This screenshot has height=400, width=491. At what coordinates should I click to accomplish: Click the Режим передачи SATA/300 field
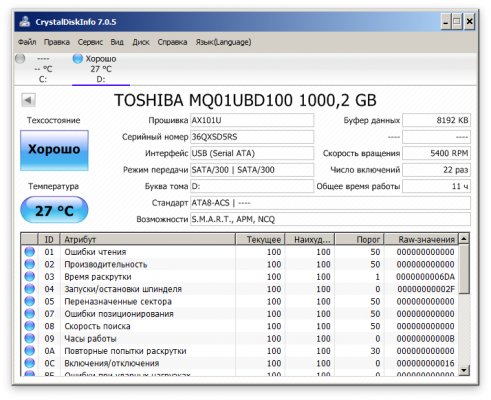point(252,170)
